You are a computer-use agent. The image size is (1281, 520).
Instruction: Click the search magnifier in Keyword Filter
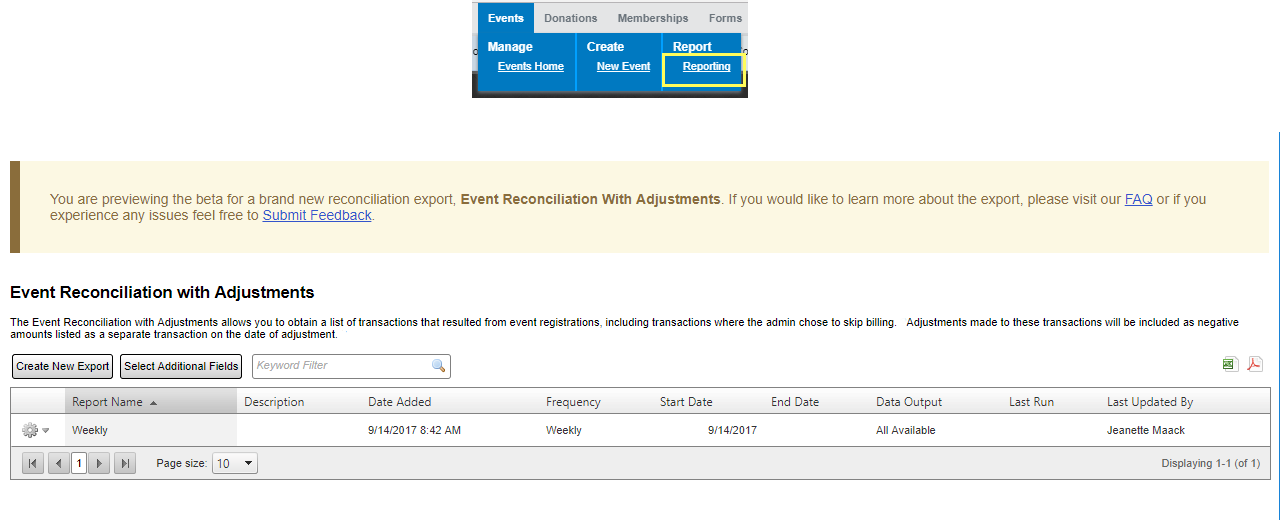click(438, 366)
